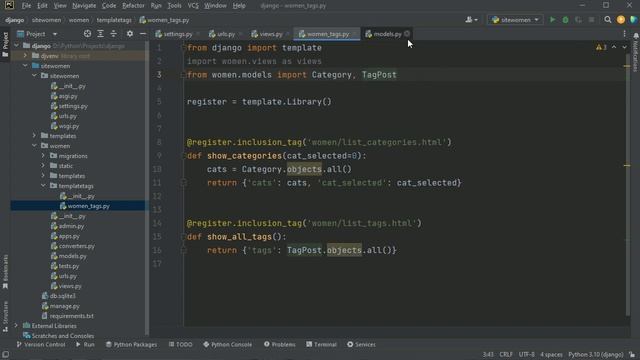Image resolution: width=640 pixels, height=360 pixels.
Task: Toggle tool window quick access icon
Action: pyautogui.click(x=5, y=354)
